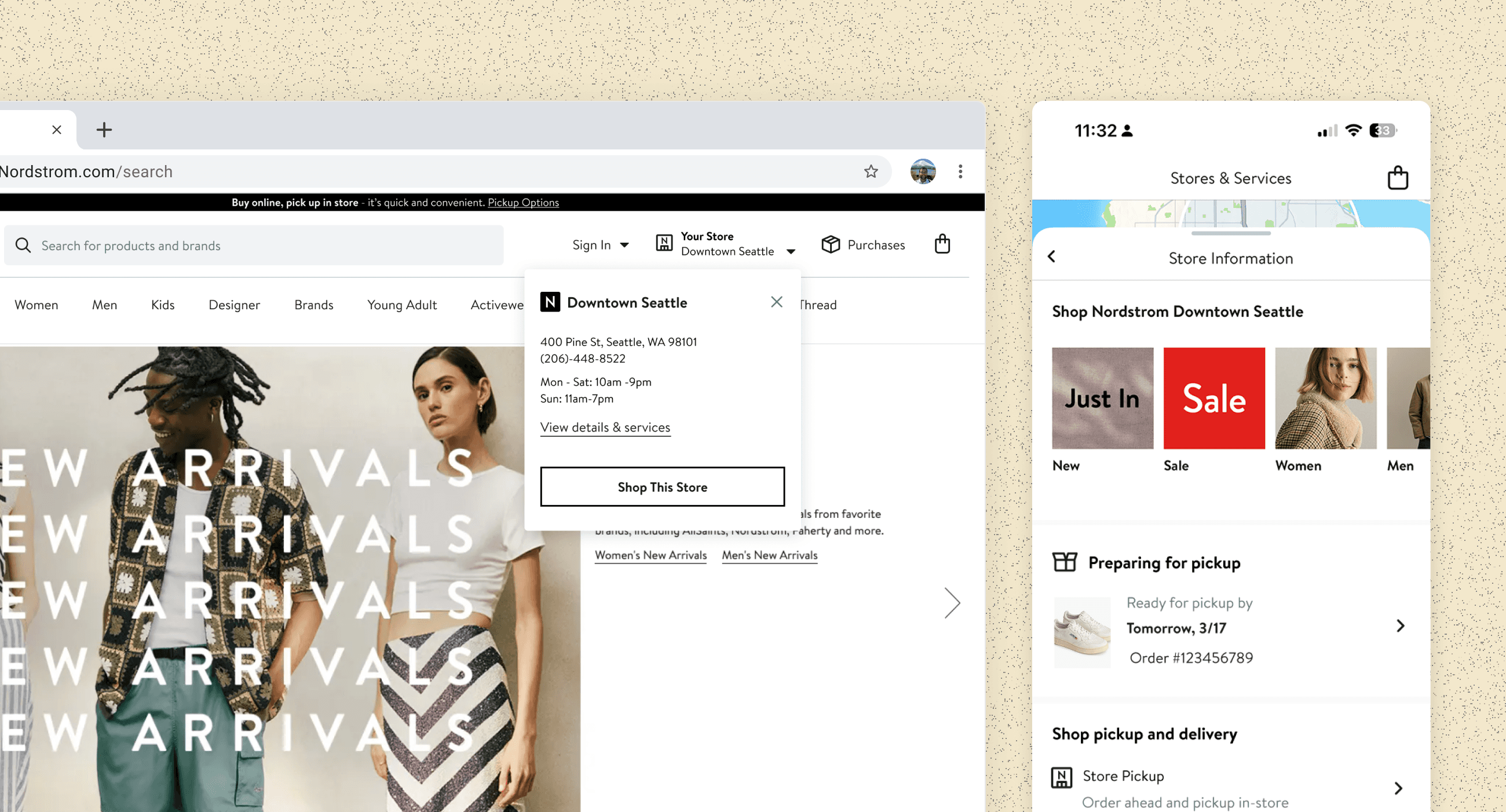
Task: Open new browser tab with plus
Action: pyautogui.click(x=104, y=130)
